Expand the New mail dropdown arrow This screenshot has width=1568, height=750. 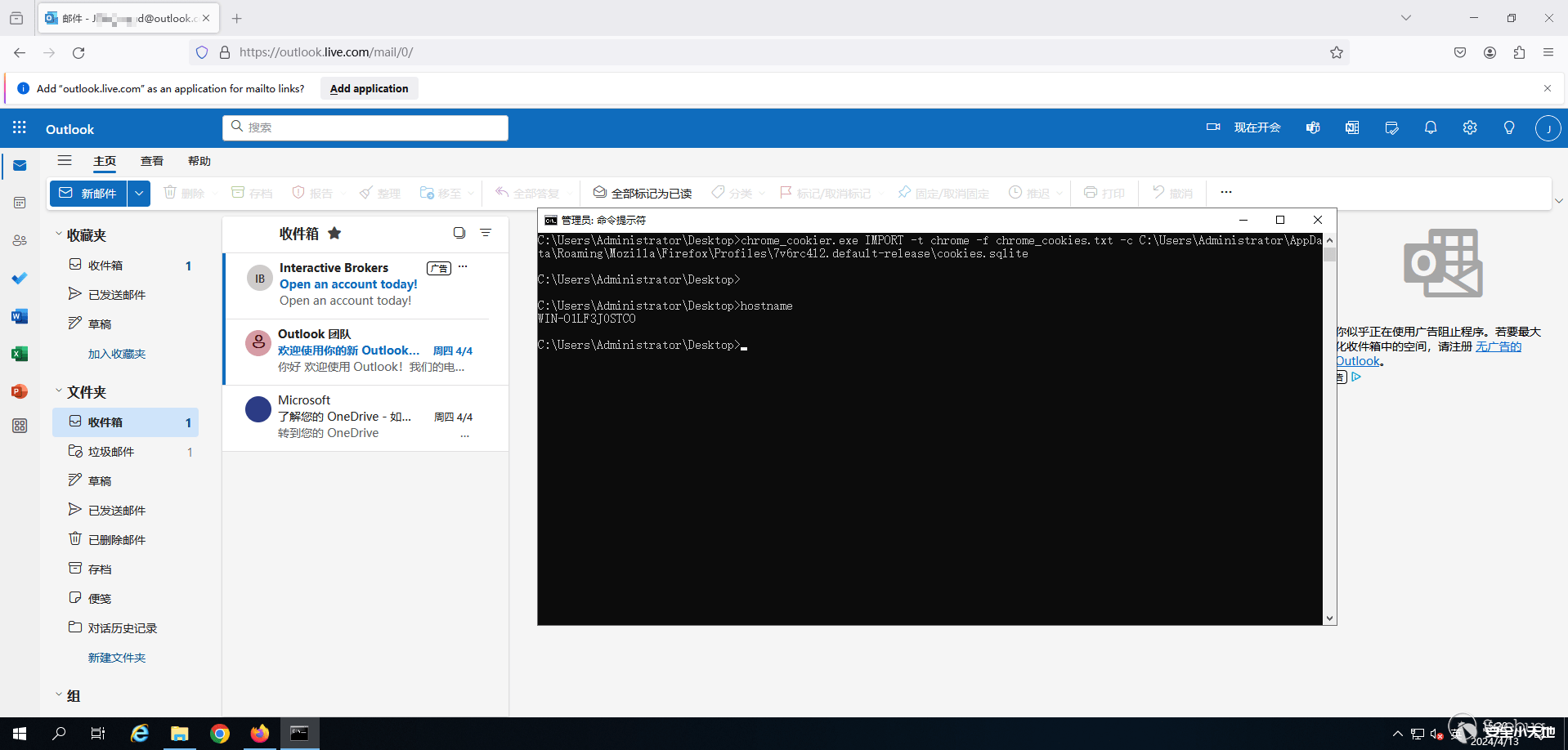pyautogui.click(x=139, y=194)
